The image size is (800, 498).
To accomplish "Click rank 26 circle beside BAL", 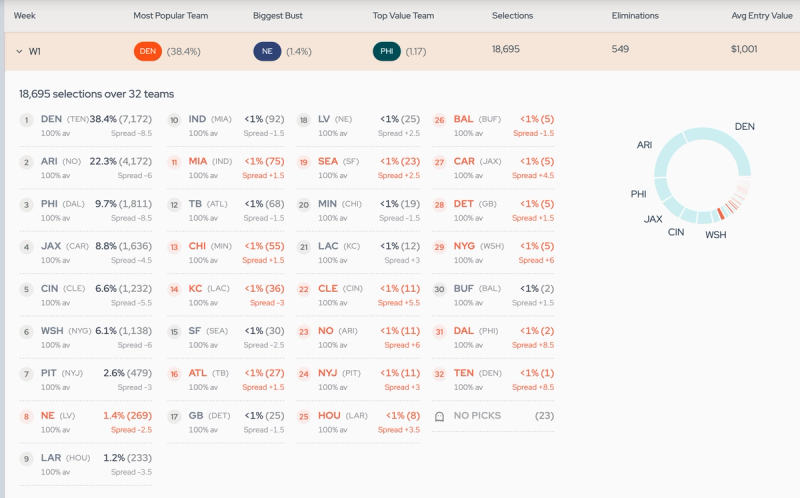I will 439,120.
